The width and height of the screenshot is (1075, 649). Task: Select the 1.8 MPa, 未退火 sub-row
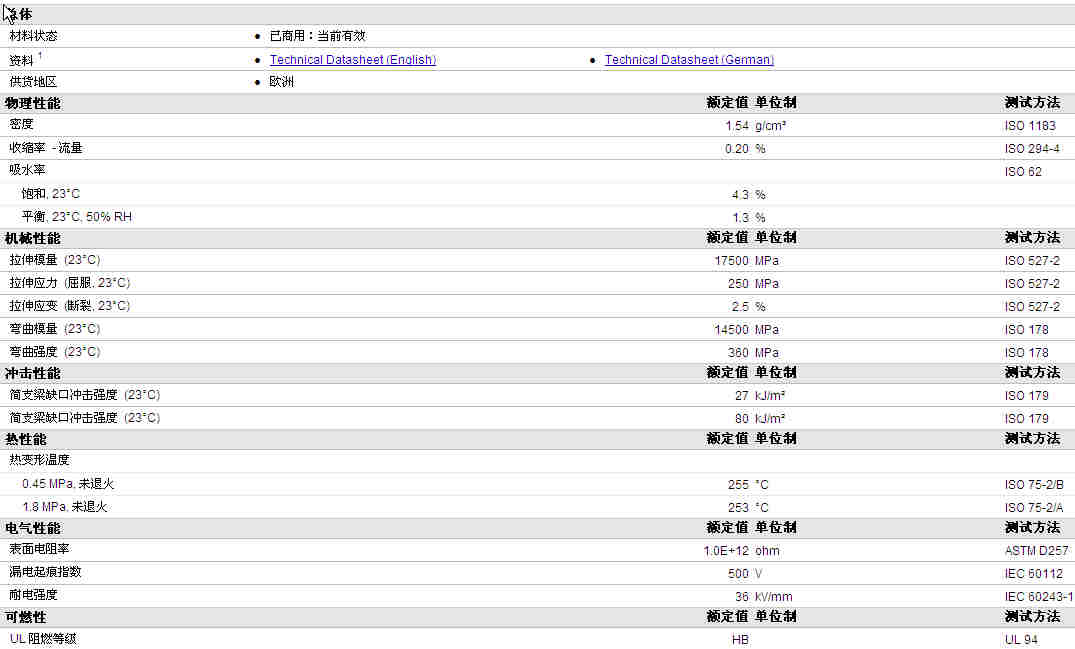click(x=64, y=507)
